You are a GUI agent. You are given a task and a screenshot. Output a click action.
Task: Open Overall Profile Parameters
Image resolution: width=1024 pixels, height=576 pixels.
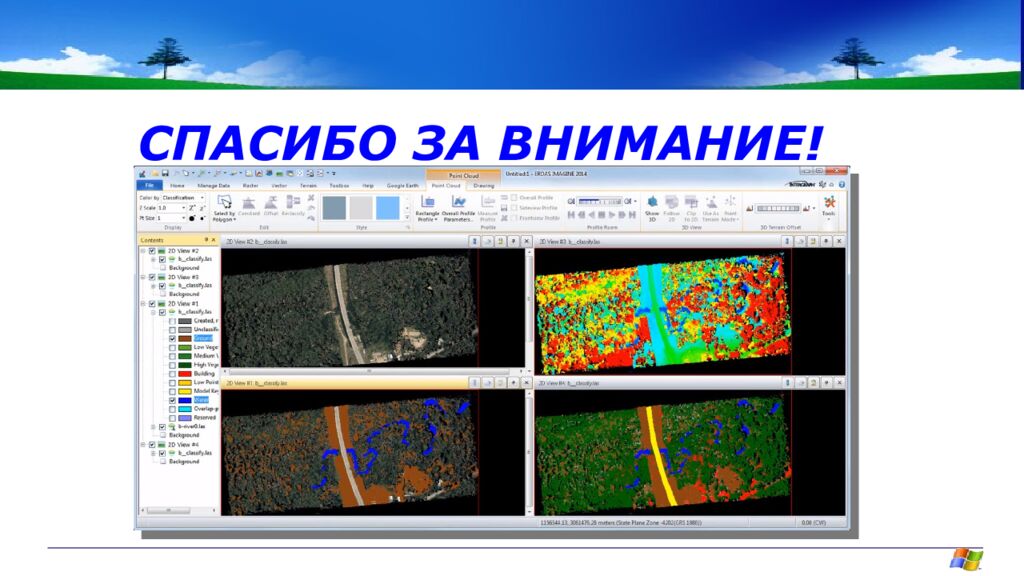pos(458,203)
